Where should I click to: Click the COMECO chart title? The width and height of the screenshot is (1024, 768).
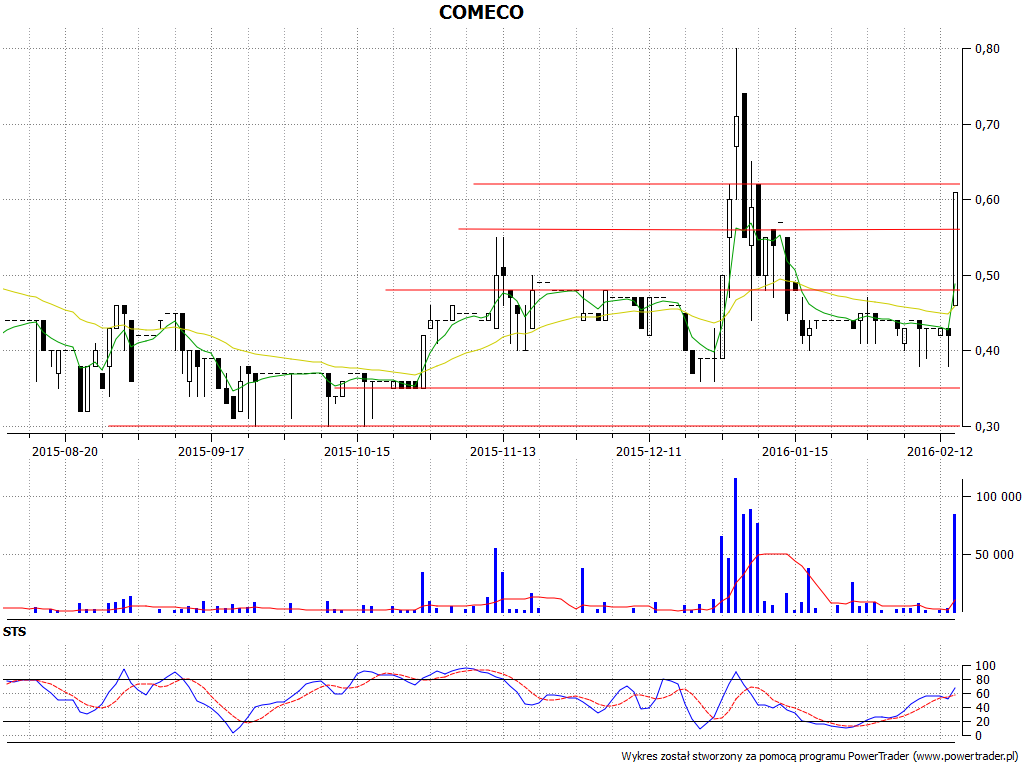click(481, 12)
